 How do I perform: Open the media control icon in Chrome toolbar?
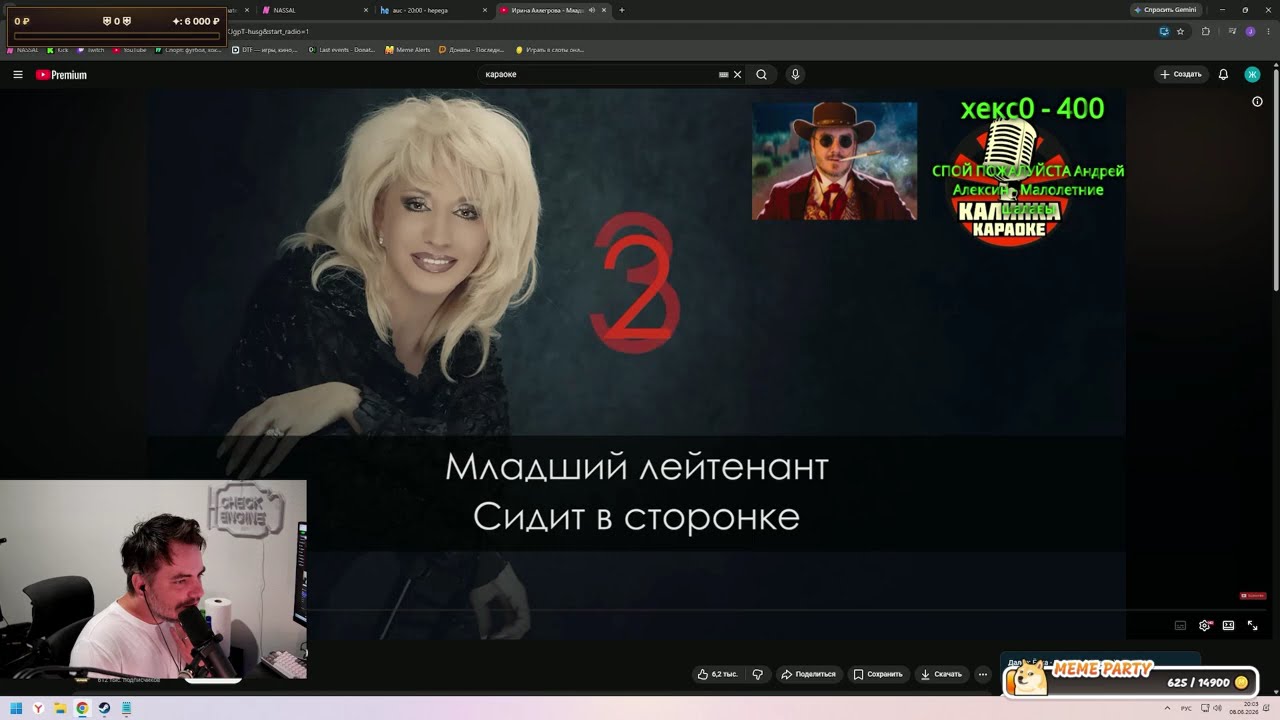[1231, 31]
